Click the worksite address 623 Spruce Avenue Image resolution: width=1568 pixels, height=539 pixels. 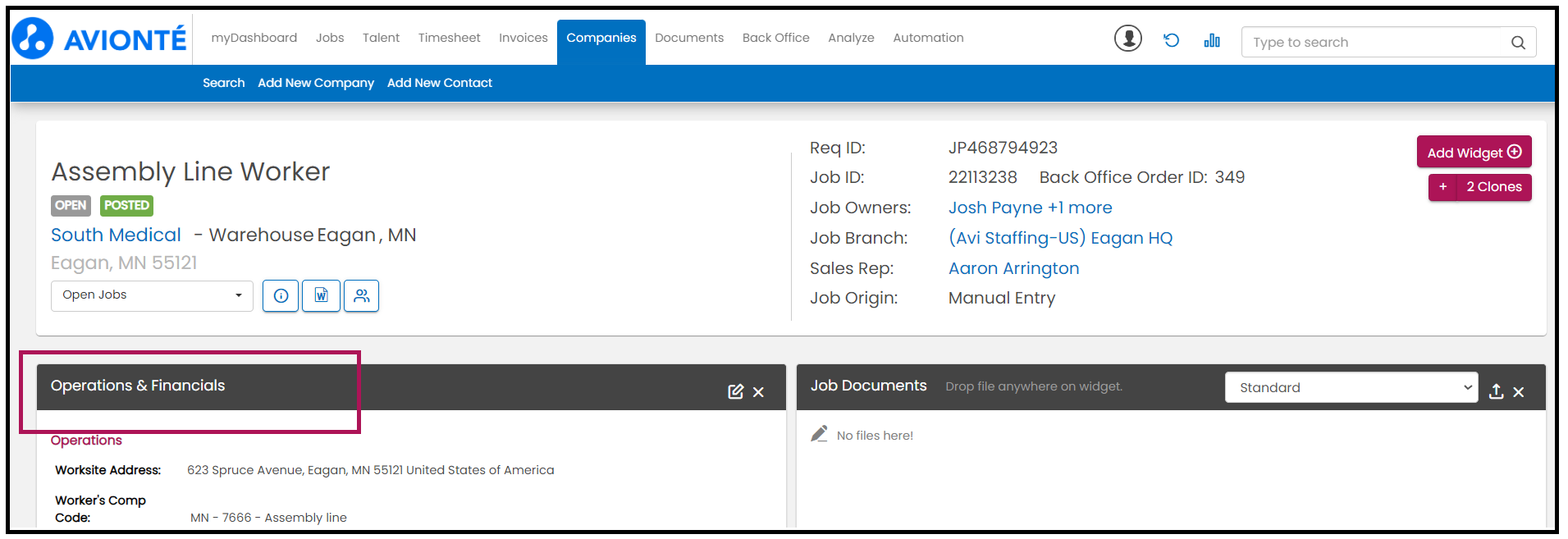point(370,470)
